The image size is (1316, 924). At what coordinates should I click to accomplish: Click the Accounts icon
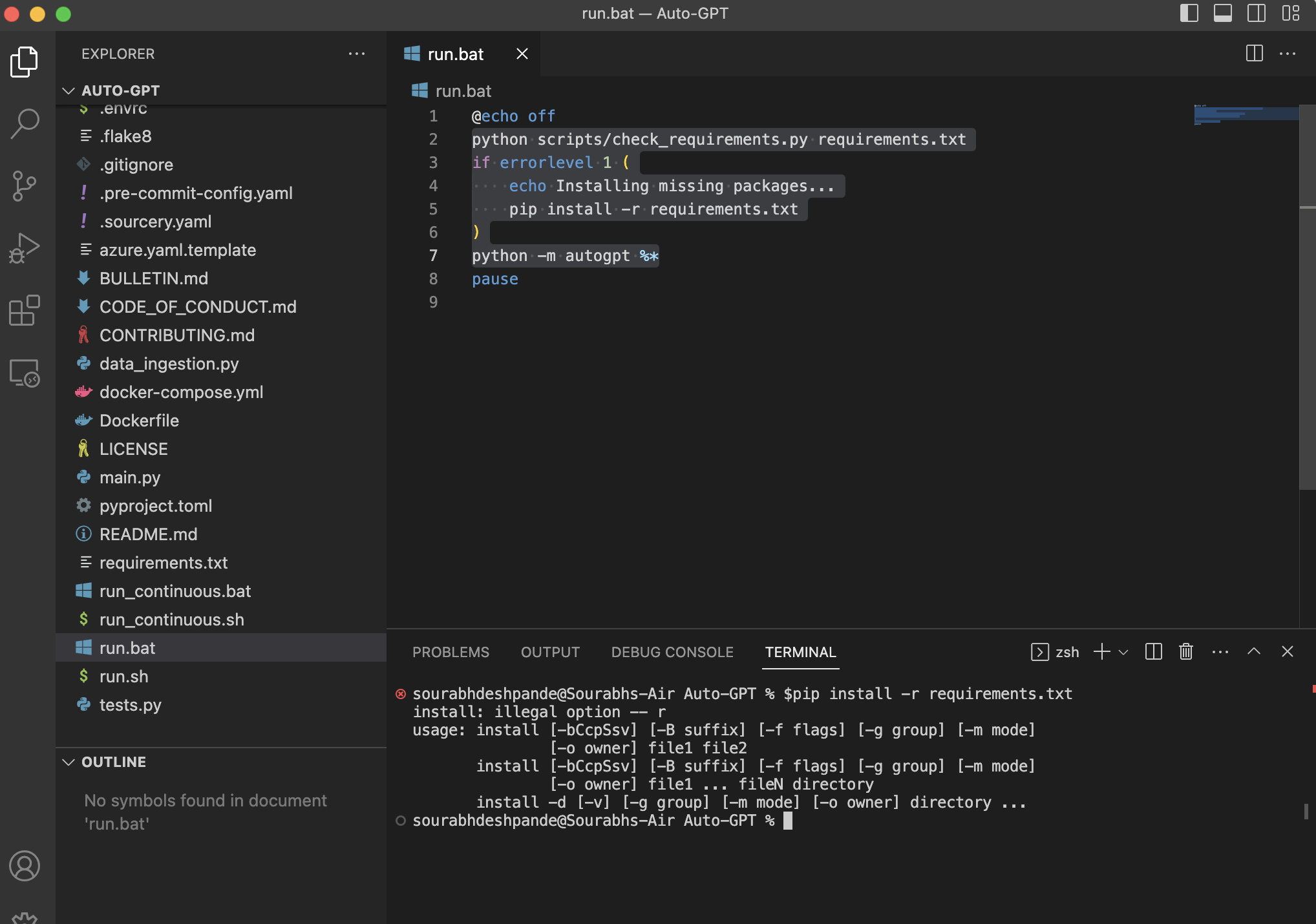coord(25,866)
